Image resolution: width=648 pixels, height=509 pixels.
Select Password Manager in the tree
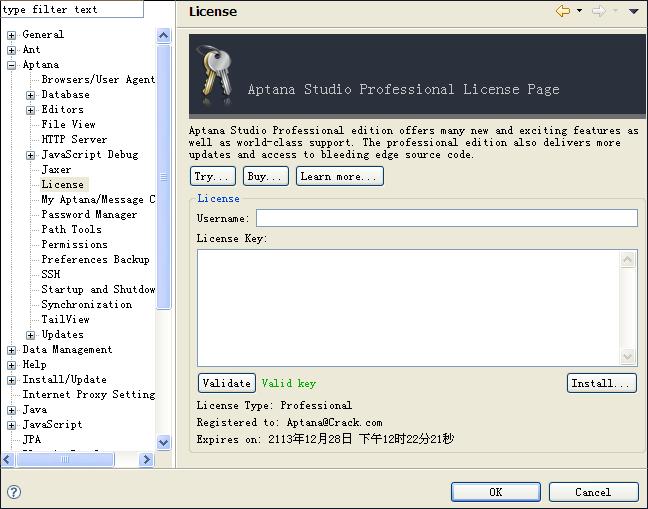click(89, 214)
